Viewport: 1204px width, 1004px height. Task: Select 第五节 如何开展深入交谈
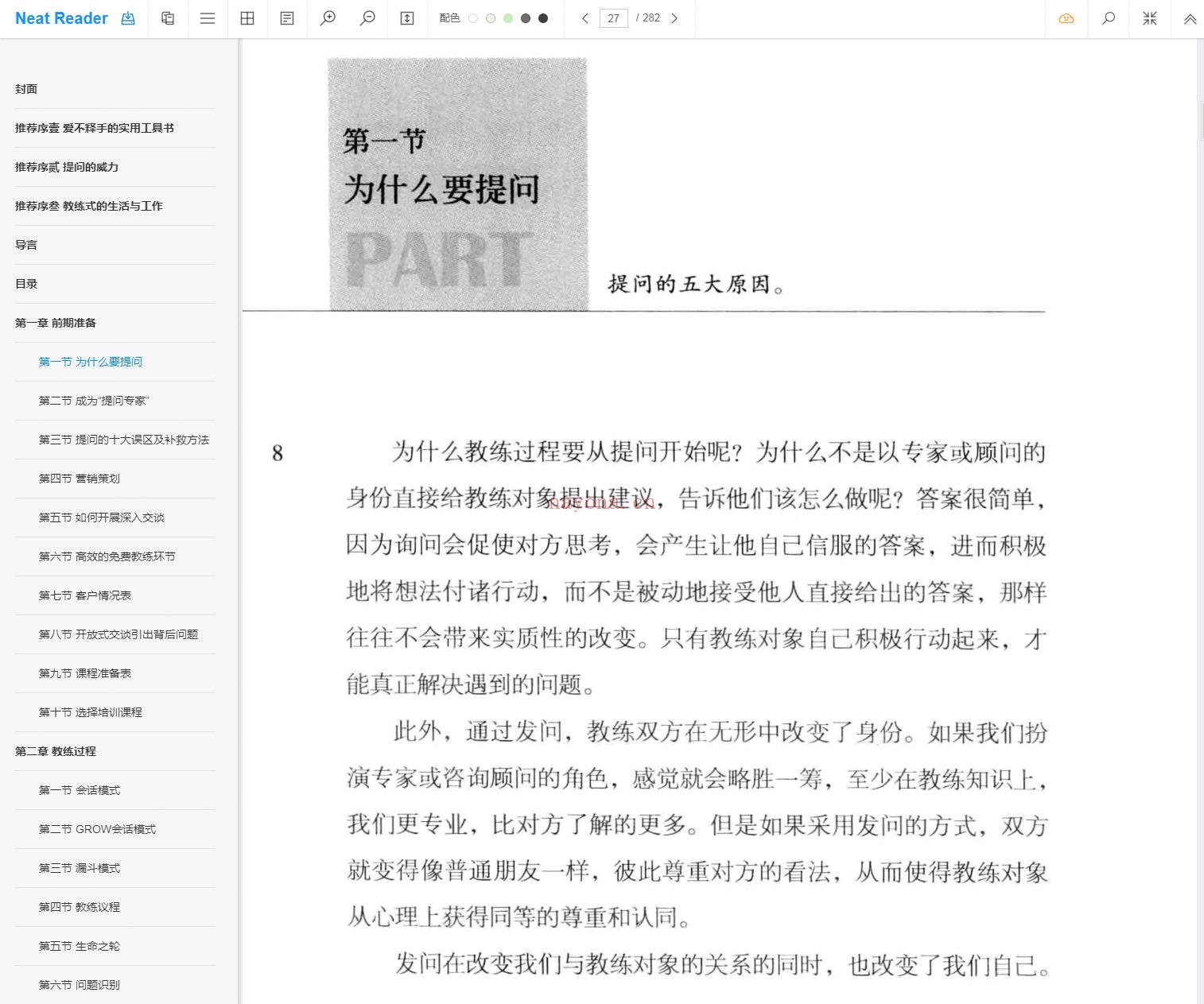click(102, 518)
